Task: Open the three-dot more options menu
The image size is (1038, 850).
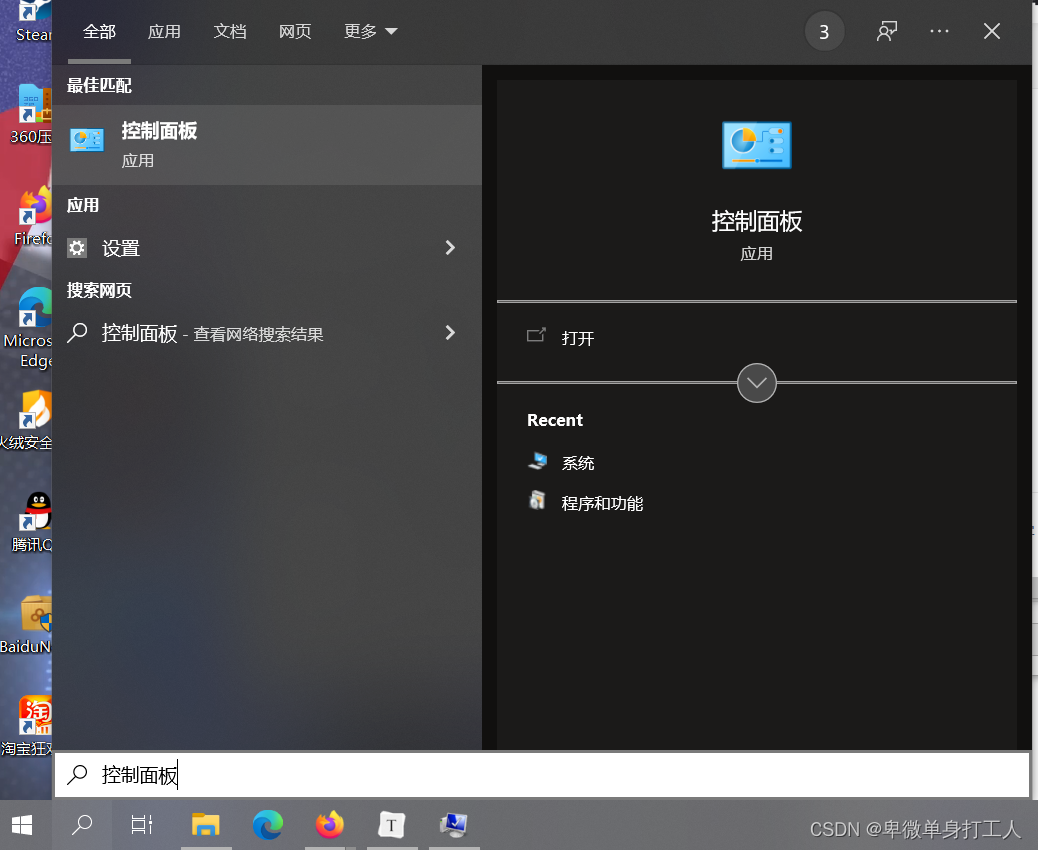Action: tap(939, 31)
